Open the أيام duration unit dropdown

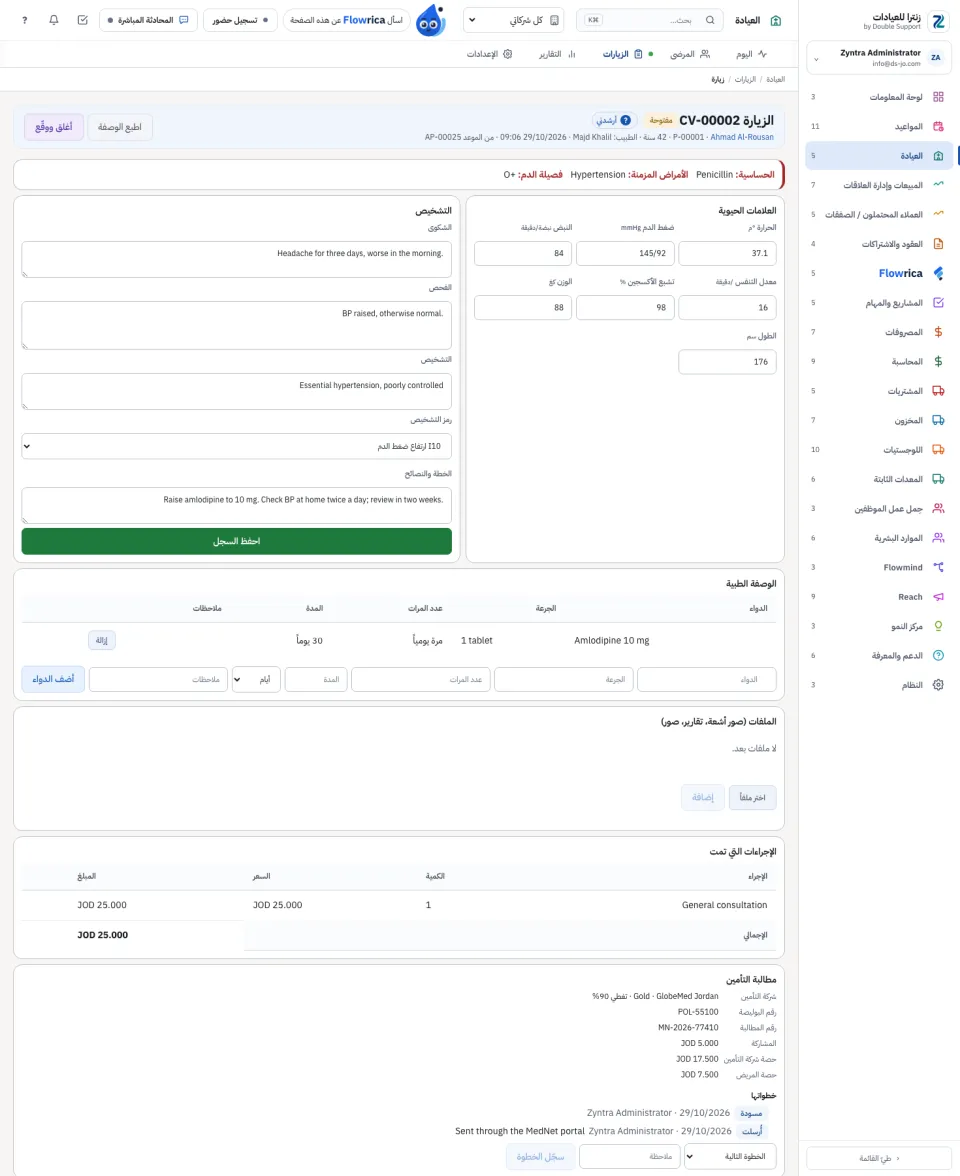[256, 680]
